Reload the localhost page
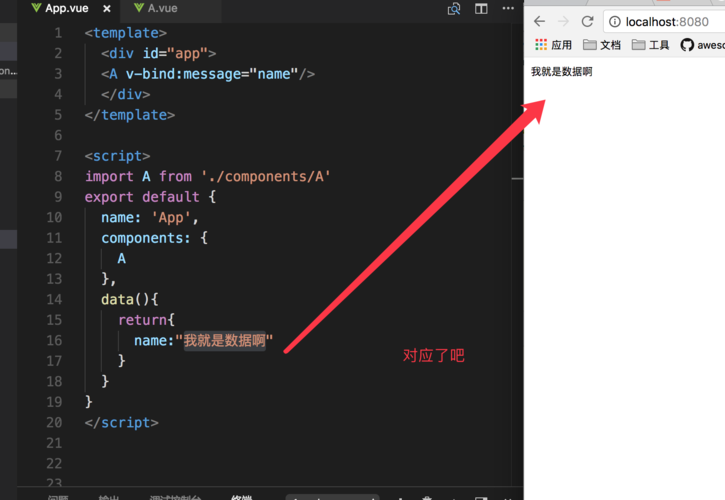The height and width of the screenshot is (500, 725). 587,21
